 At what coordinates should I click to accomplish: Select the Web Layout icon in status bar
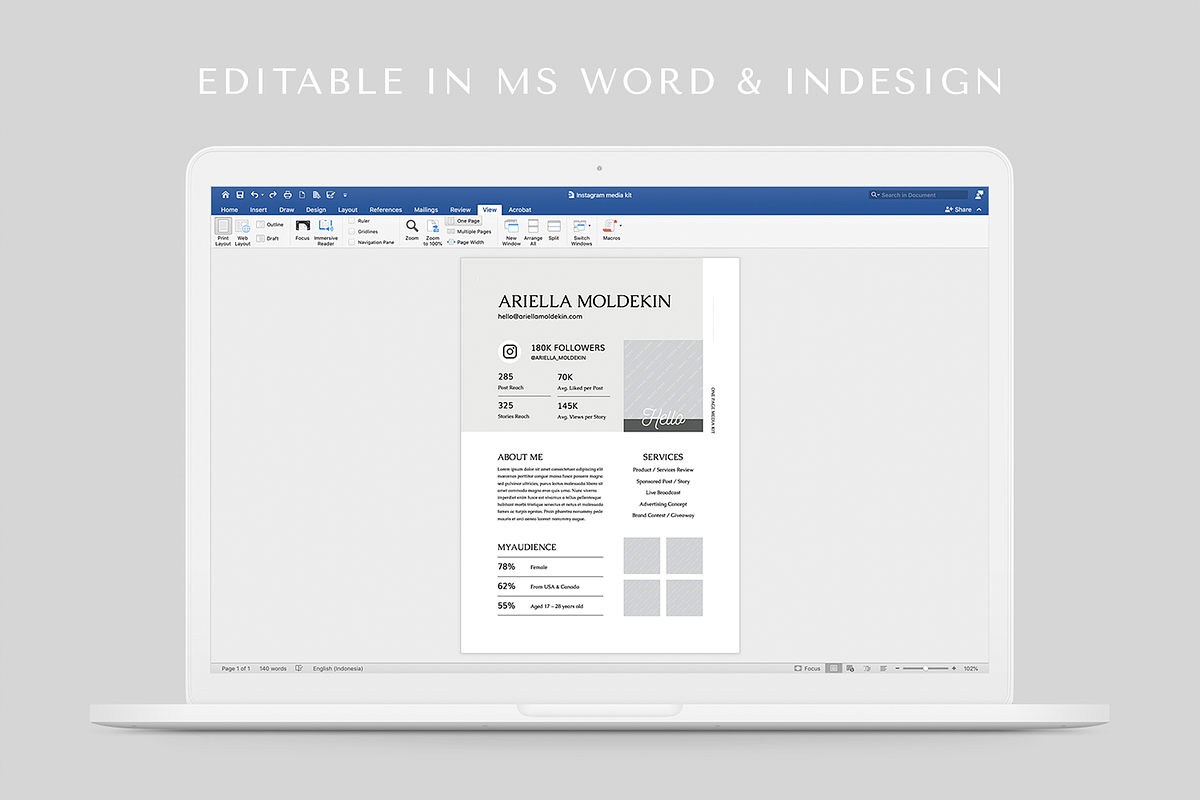tap(851, 668)
